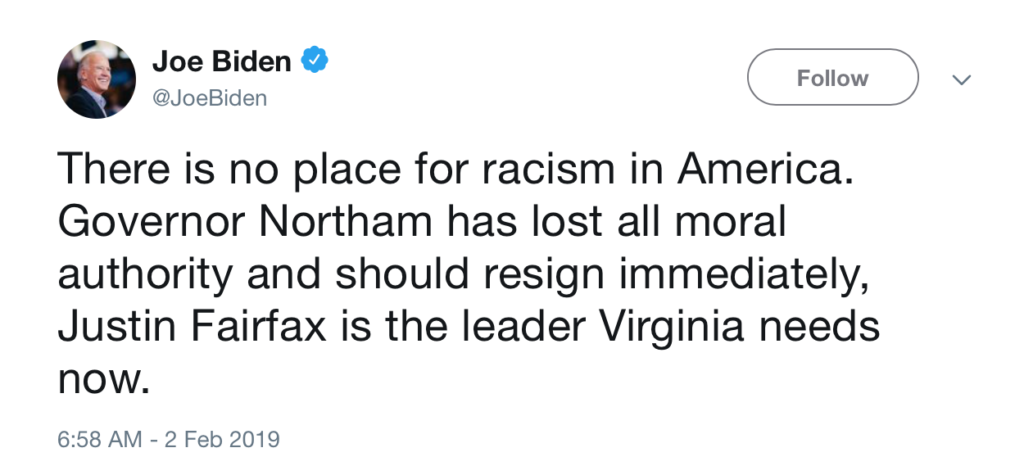Click the word "America." in first line
The width and height of the screenshot is (1024, 475).
pos(766,169)
